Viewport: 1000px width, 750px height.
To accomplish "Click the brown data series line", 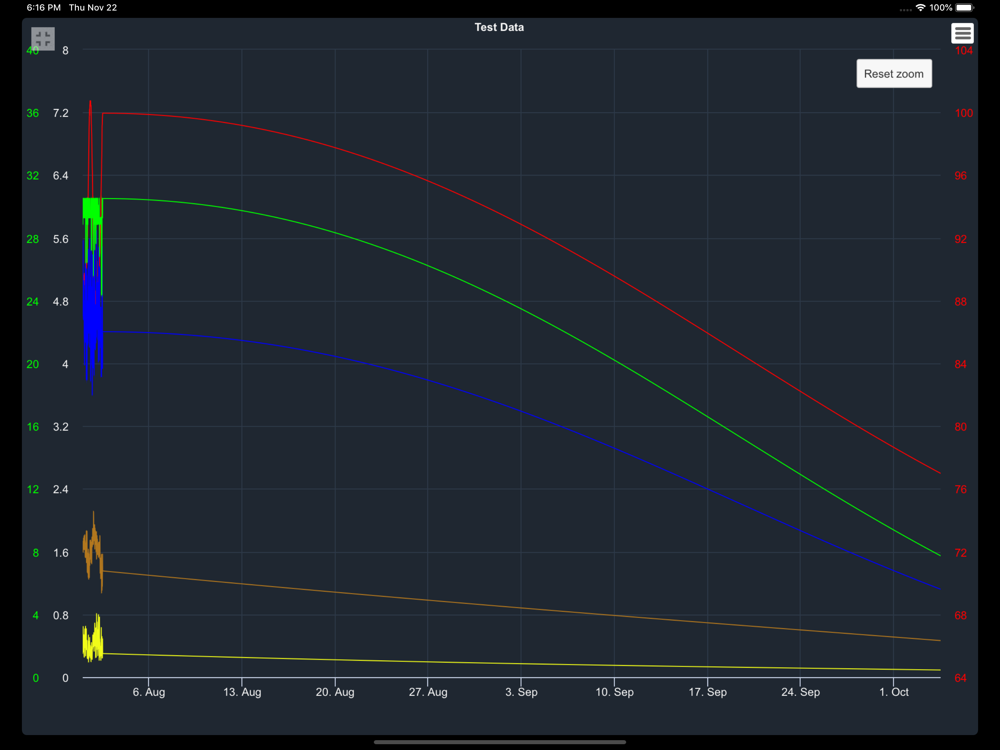I will click(521, 608).
